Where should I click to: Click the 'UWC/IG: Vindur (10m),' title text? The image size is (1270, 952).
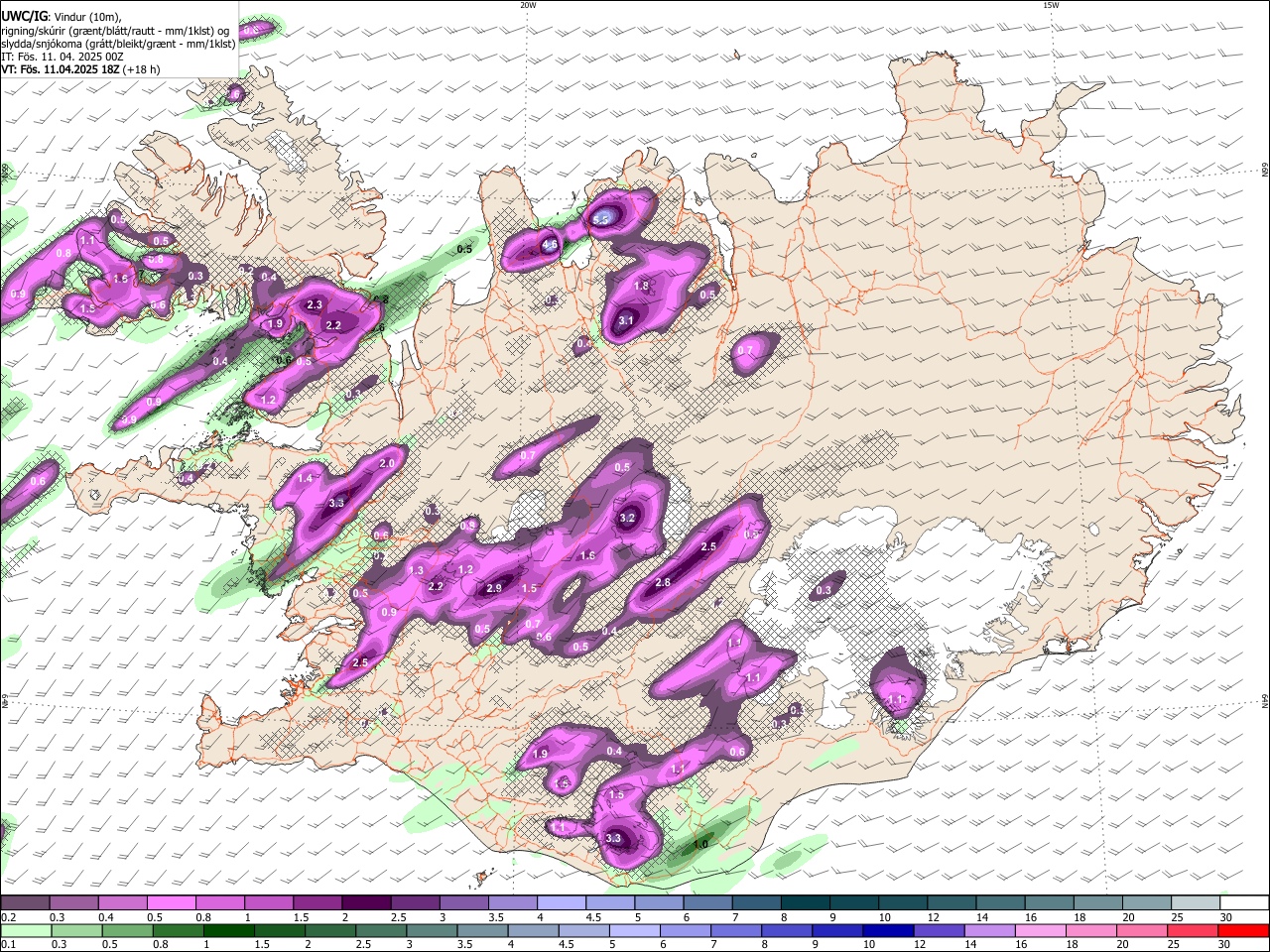click(x=61, y=17)
